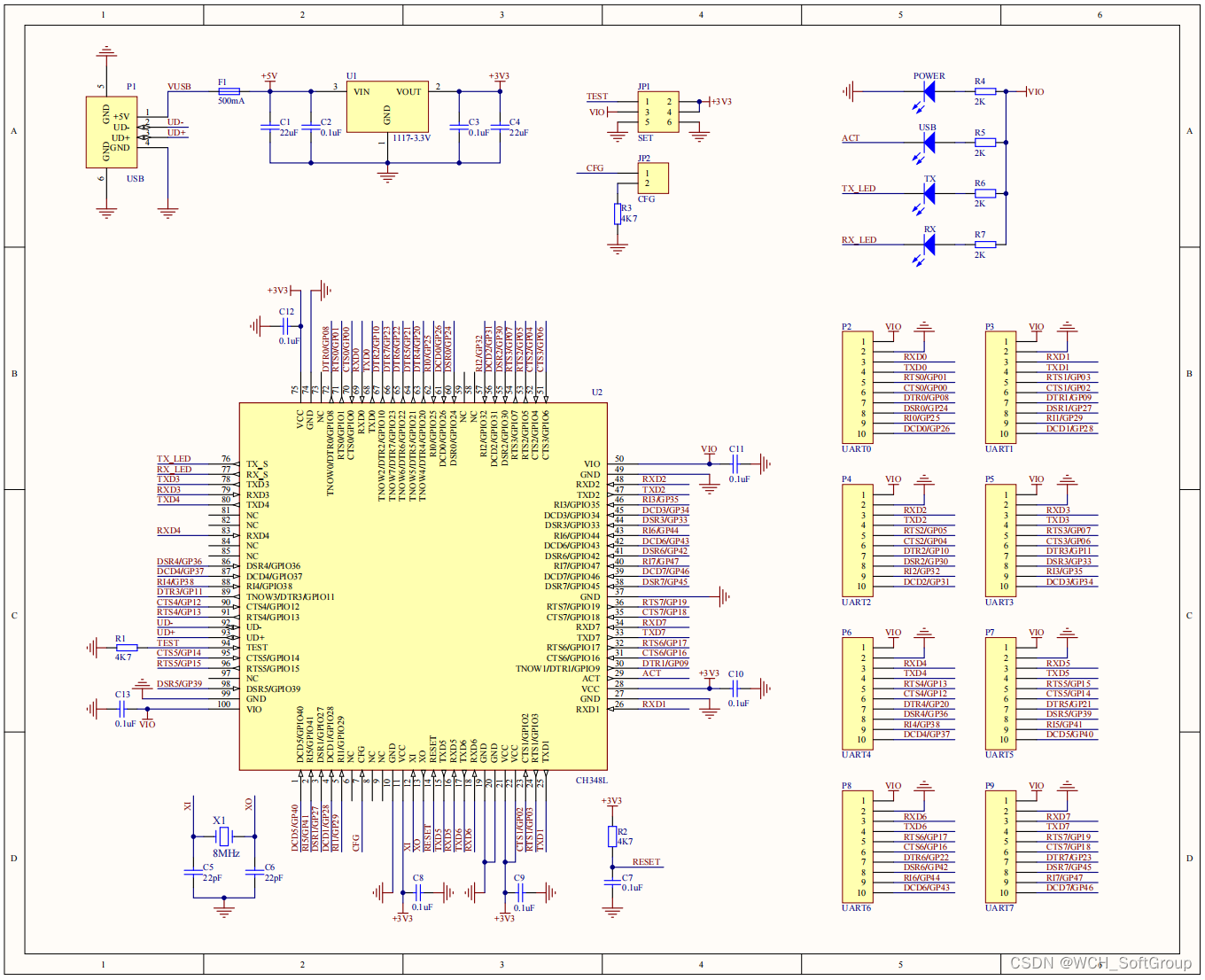Select the P9 UART7 header connector
Screen dimensions: 1205x980
pos(1000,846)
